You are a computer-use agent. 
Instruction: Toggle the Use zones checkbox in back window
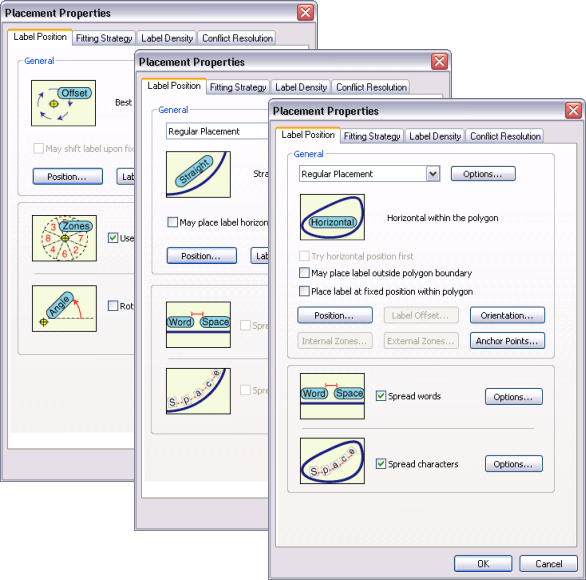[x=113, y=238]
